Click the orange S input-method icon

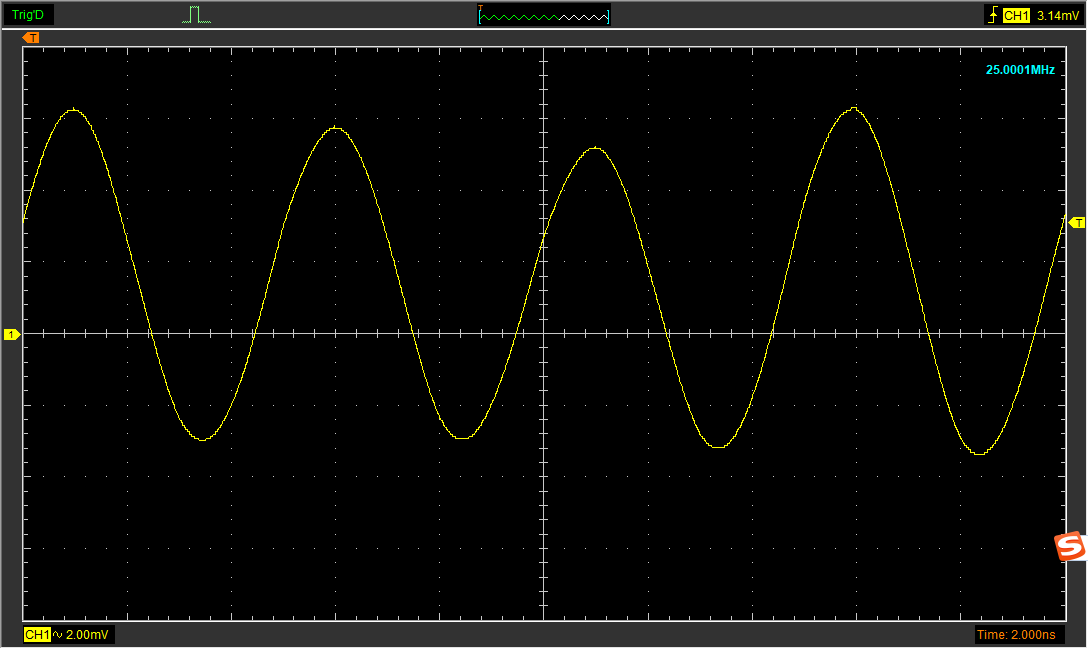pyautogui.click(x=1069, y=546)
